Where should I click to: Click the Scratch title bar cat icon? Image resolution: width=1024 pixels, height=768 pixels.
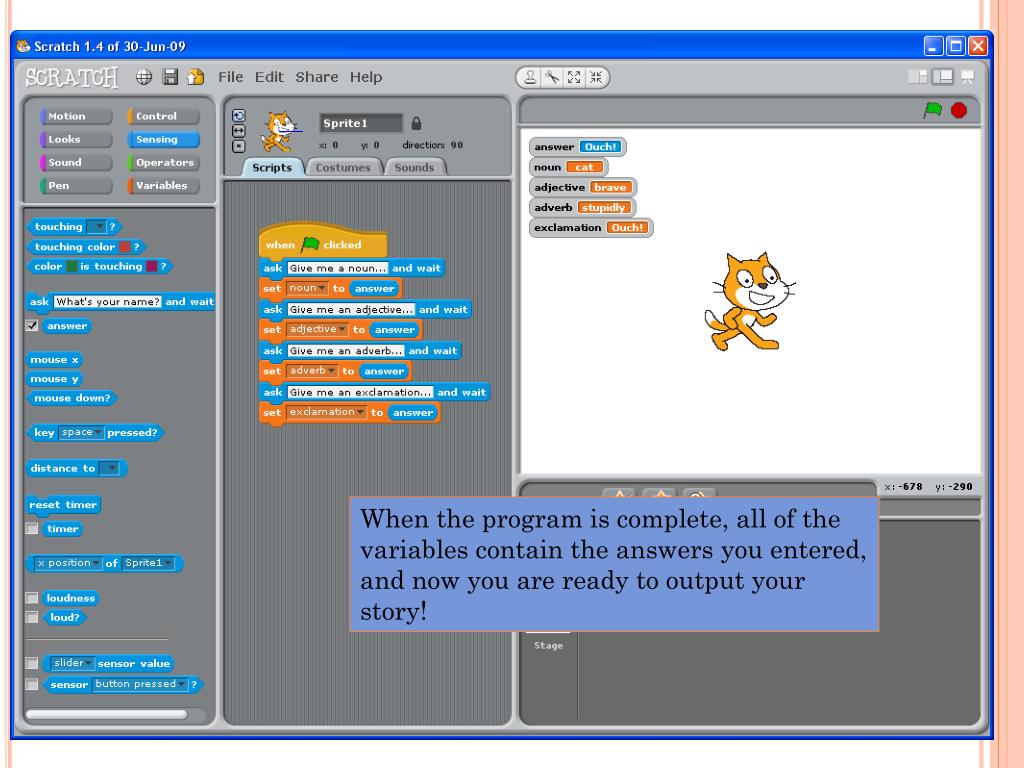(x=24, y=46)
